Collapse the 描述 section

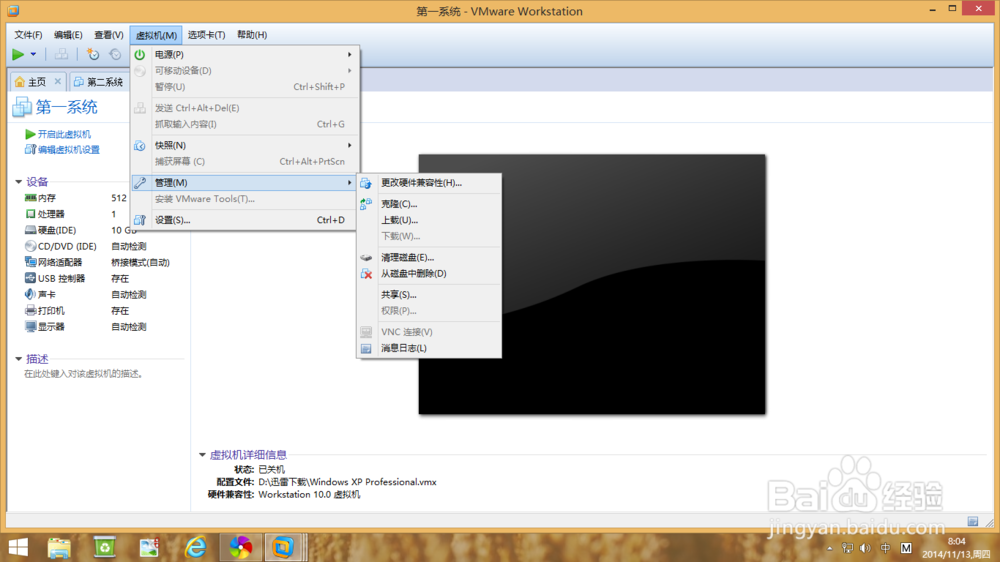point(18,359)
